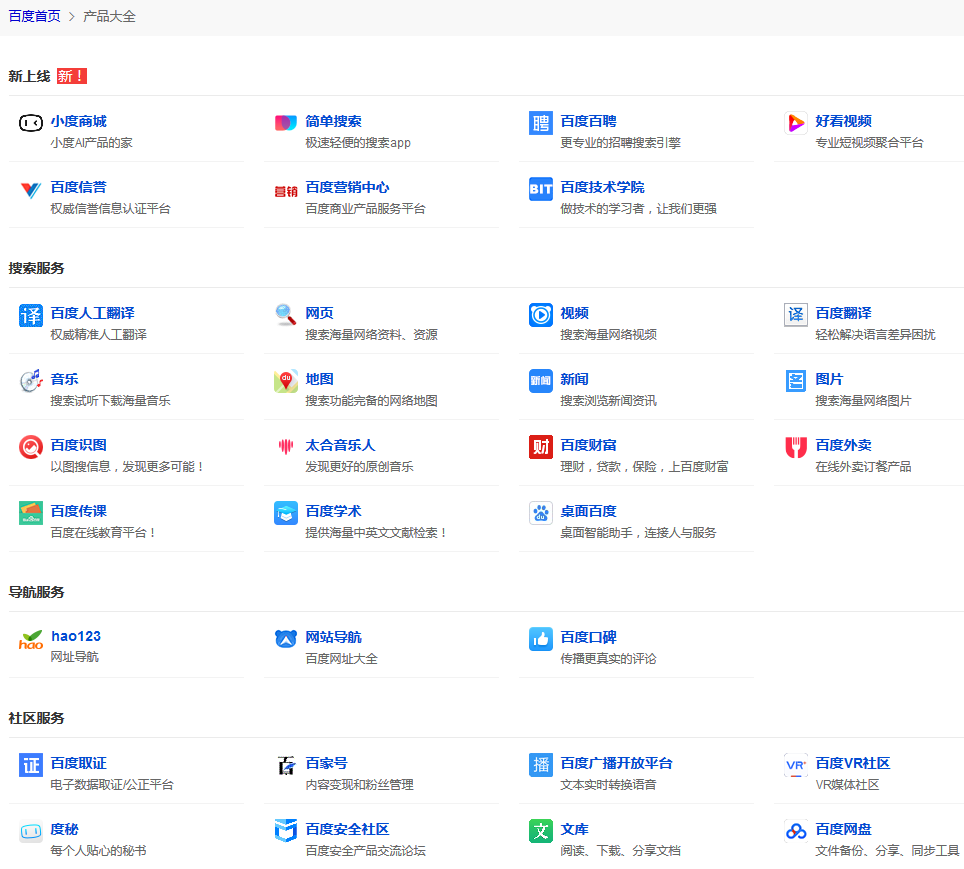Open the 百度翻译 link

[x=843, y=313]
